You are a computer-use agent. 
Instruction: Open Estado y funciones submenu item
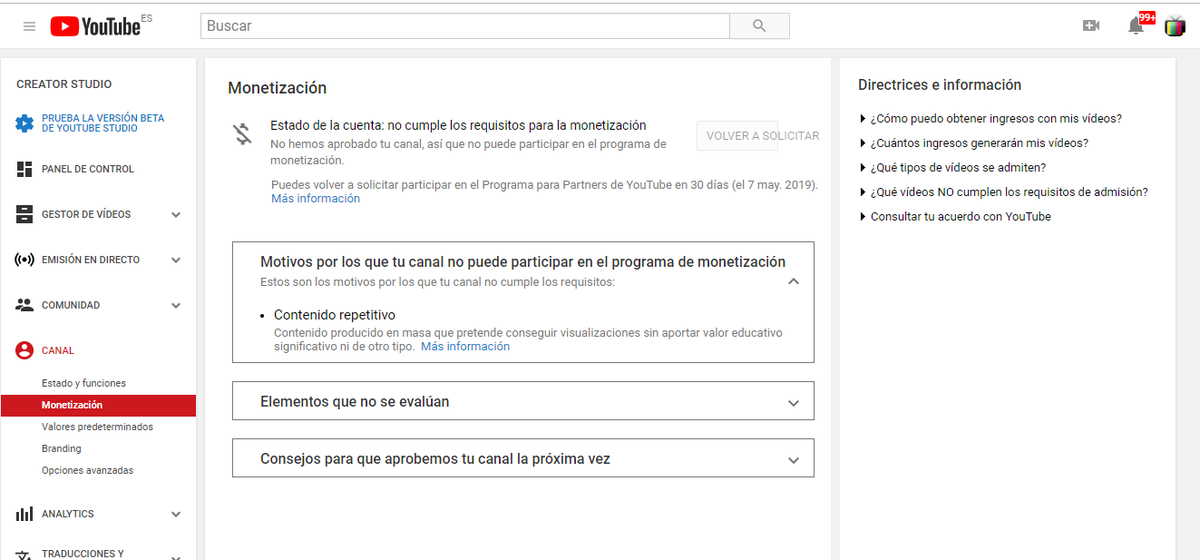[84, 383]
